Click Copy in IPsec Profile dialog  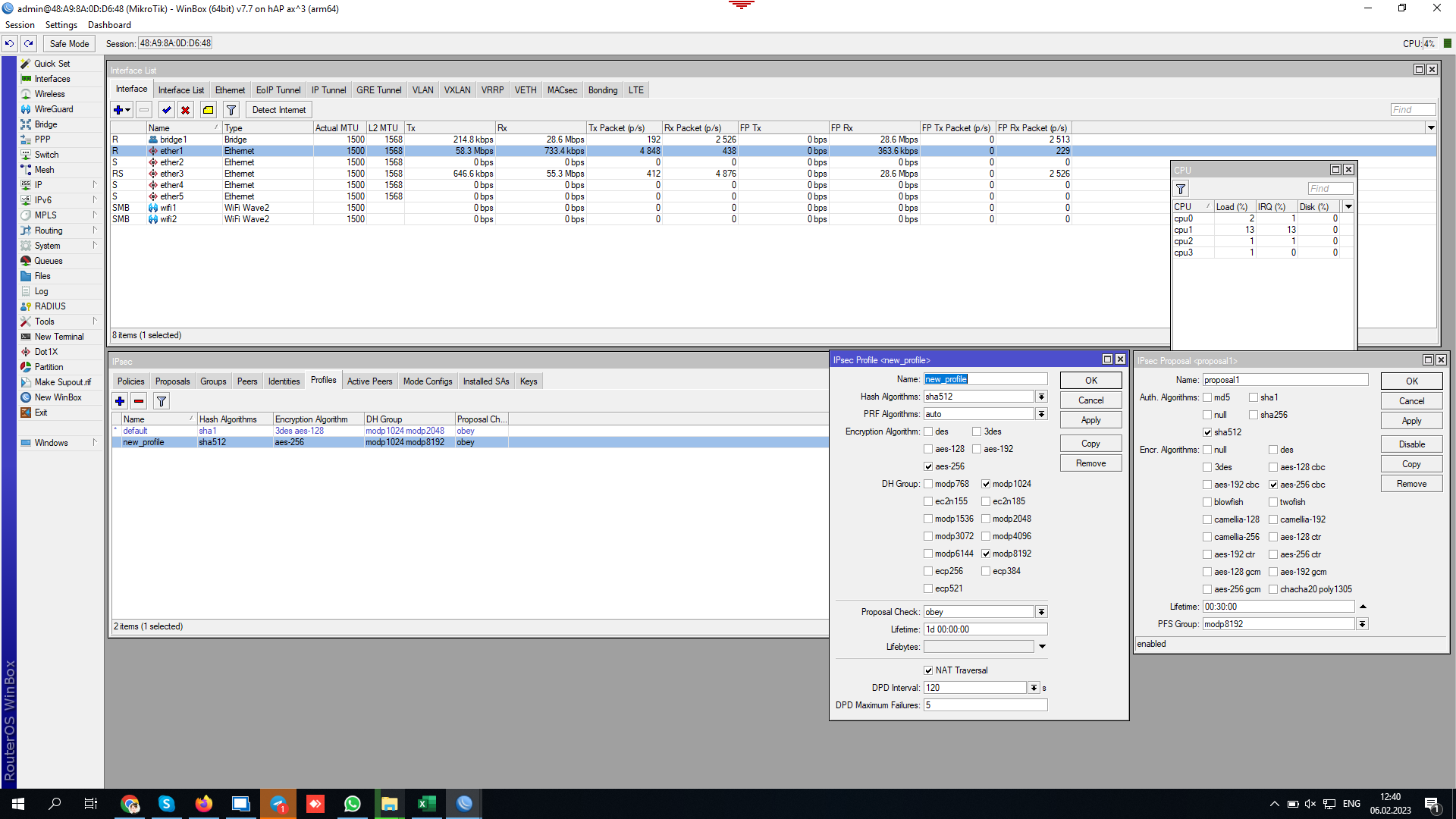pyautogui.click(x=1090, y=444)
